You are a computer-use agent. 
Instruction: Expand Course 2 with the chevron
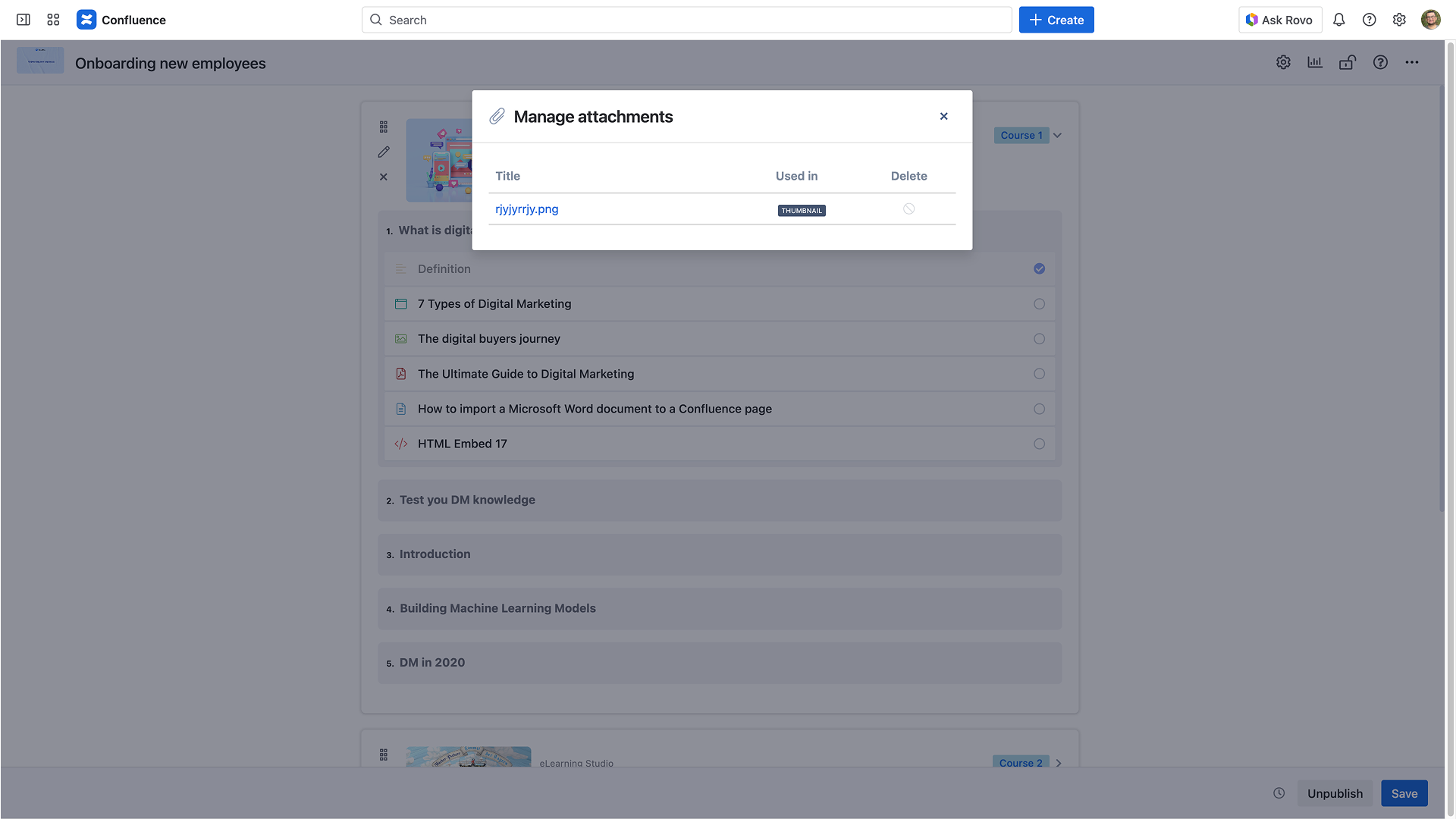click(1059, 763)
